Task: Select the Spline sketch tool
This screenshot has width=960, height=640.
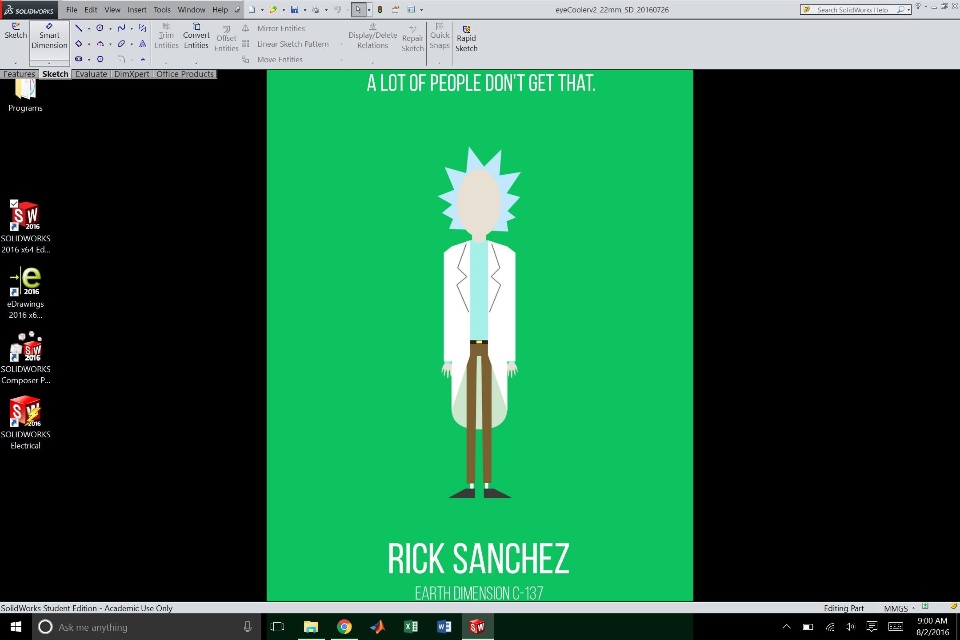Action: (121, 28)
